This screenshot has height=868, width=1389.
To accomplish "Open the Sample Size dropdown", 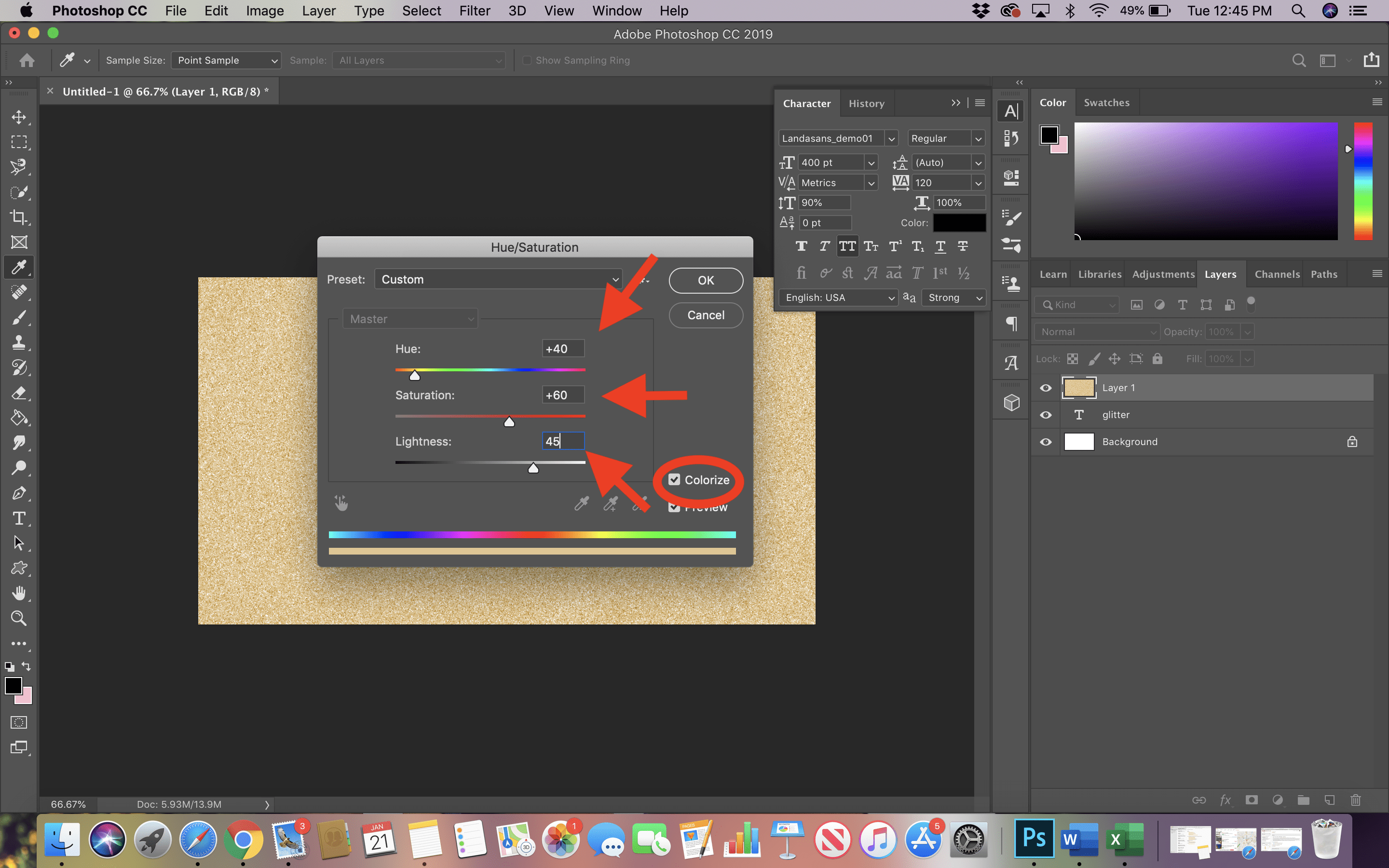I will [x=226, y=60].
